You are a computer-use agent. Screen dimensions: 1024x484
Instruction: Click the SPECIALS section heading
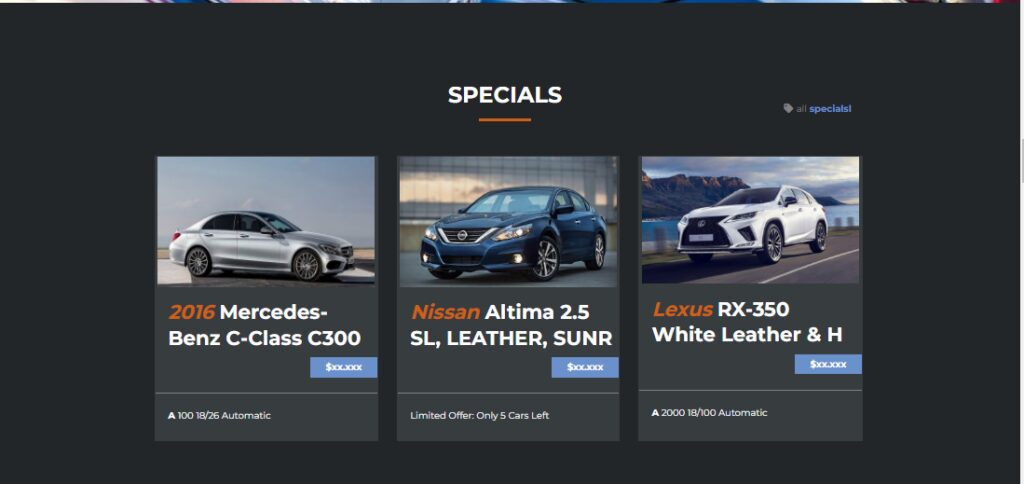tap(505, 95)
